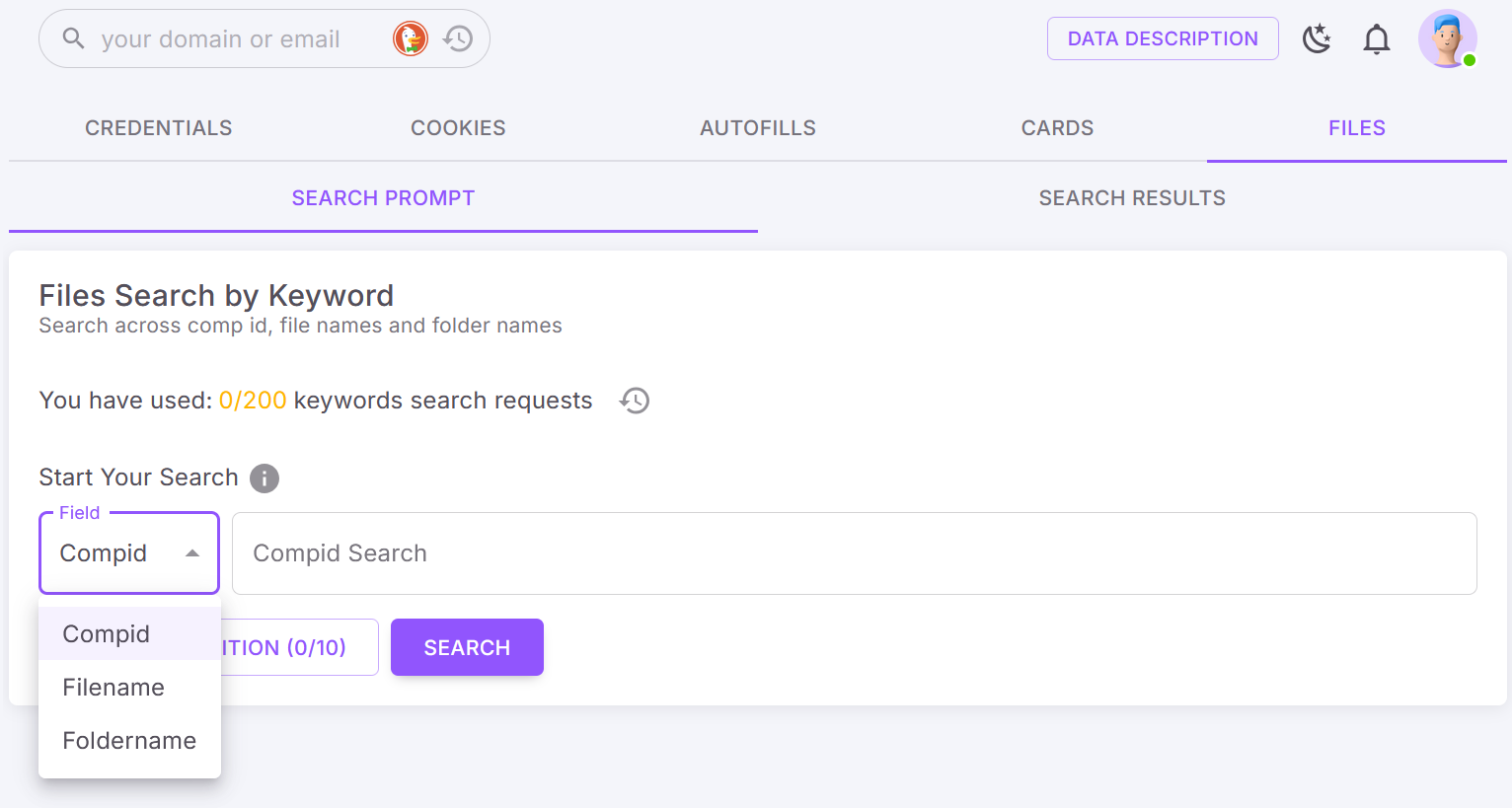The height and width of the screenshot is (808, 1512).
Task: Toggle dark mode moon icon
Action: (1317, 38)
